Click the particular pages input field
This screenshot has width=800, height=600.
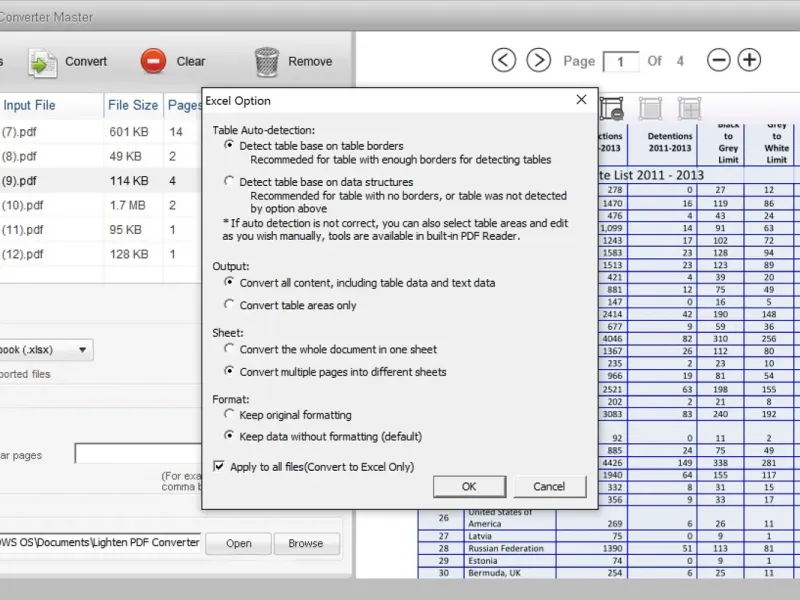tap(138, 454)
